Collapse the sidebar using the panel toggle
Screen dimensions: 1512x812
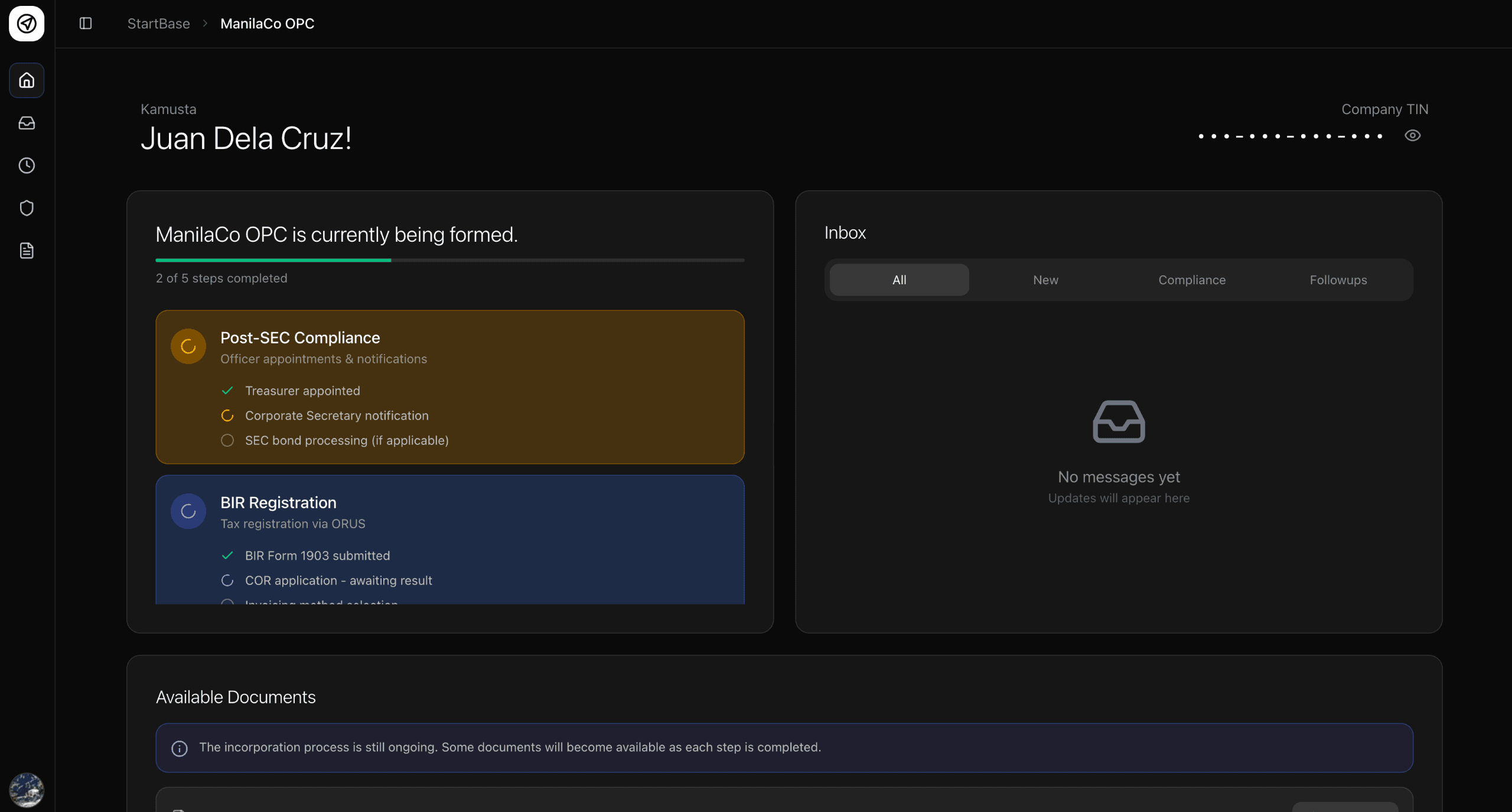[x=85, y=24]
